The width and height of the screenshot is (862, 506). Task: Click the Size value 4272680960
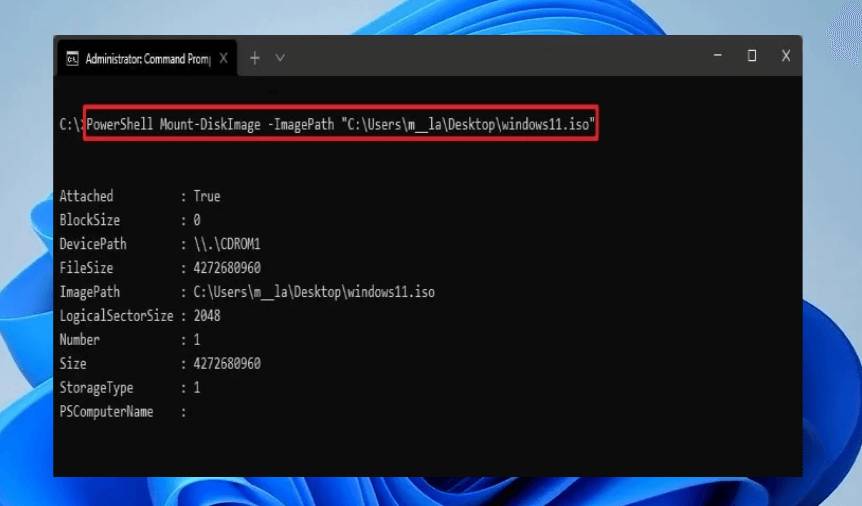(x=227, y=364)
